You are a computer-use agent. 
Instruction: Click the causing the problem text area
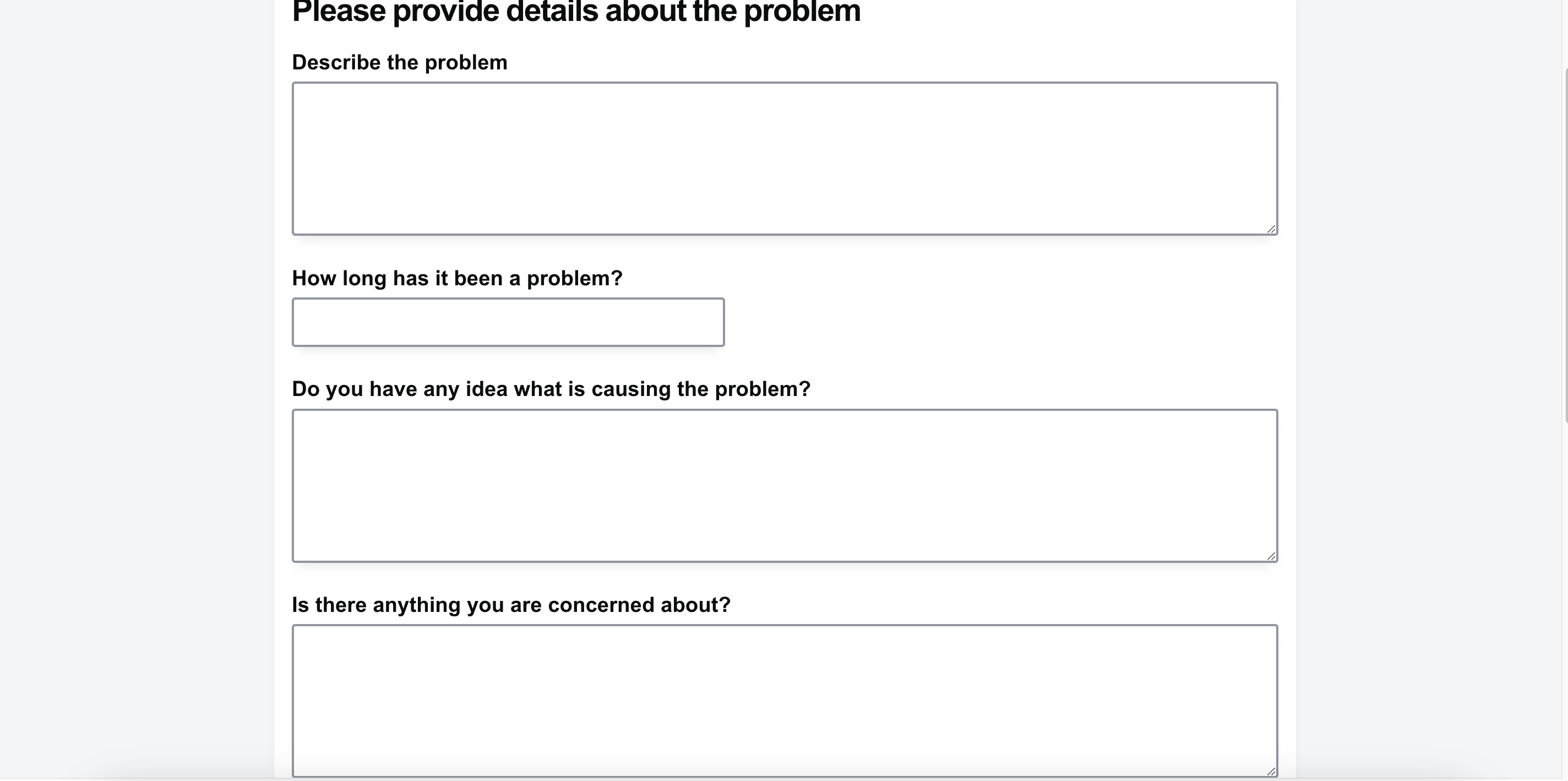point(784,485)
